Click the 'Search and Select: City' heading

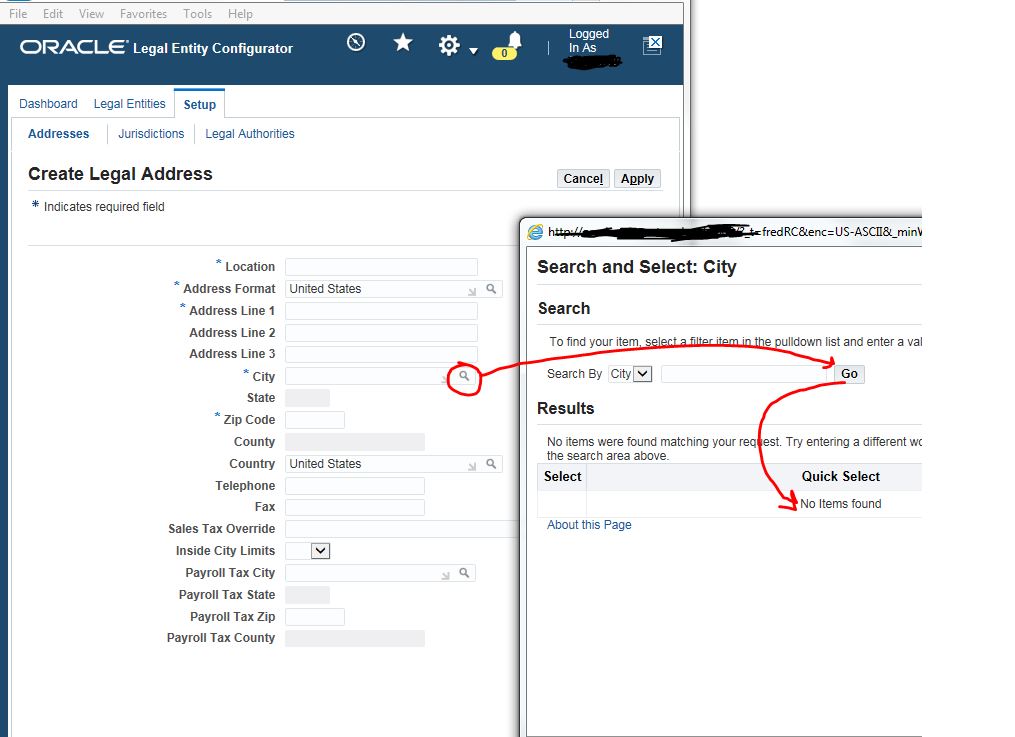click(x=637, y=267)
